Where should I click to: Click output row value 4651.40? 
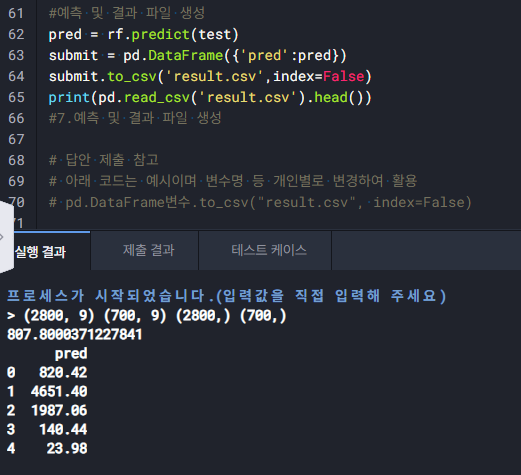[x=59, y=391]
